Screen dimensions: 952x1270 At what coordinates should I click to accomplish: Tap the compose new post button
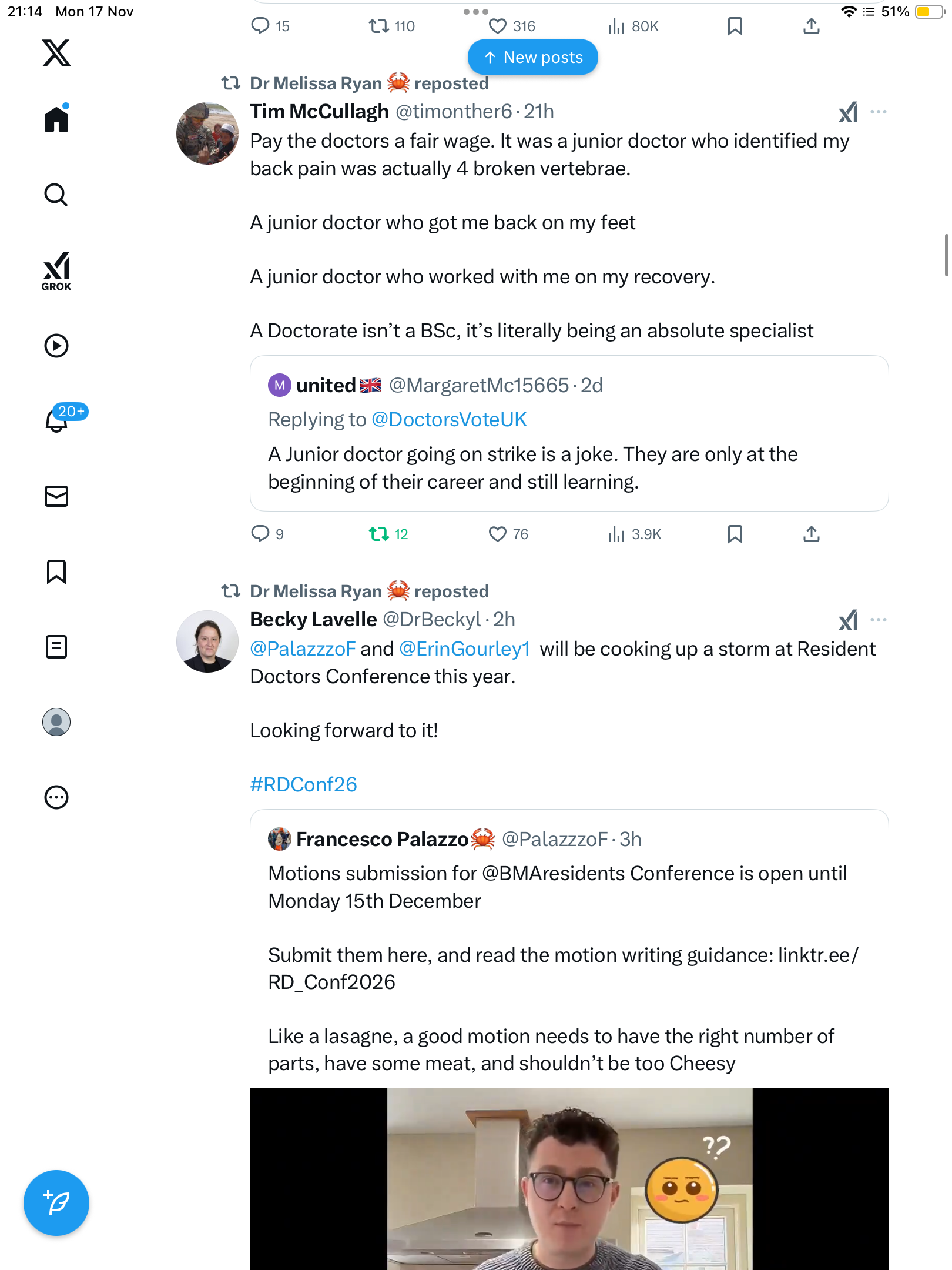[56, 1203]
